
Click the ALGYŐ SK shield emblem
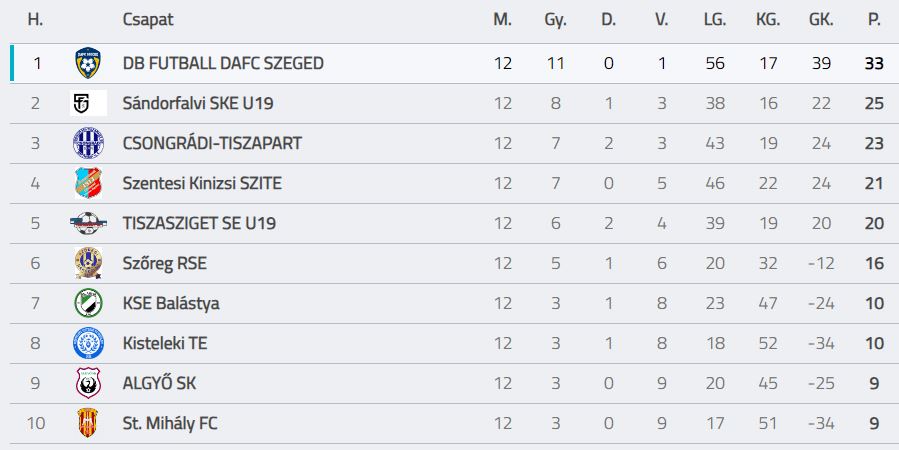coord(88,383)
